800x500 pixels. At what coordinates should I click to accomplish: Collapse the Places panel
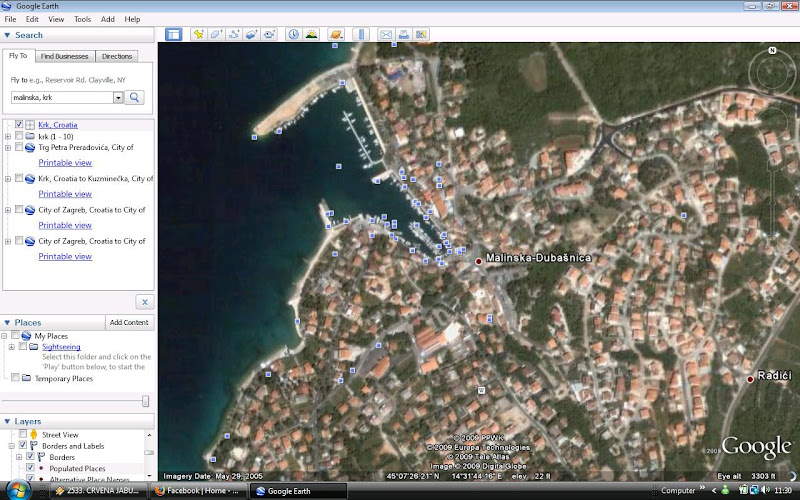tap(7, 322)
